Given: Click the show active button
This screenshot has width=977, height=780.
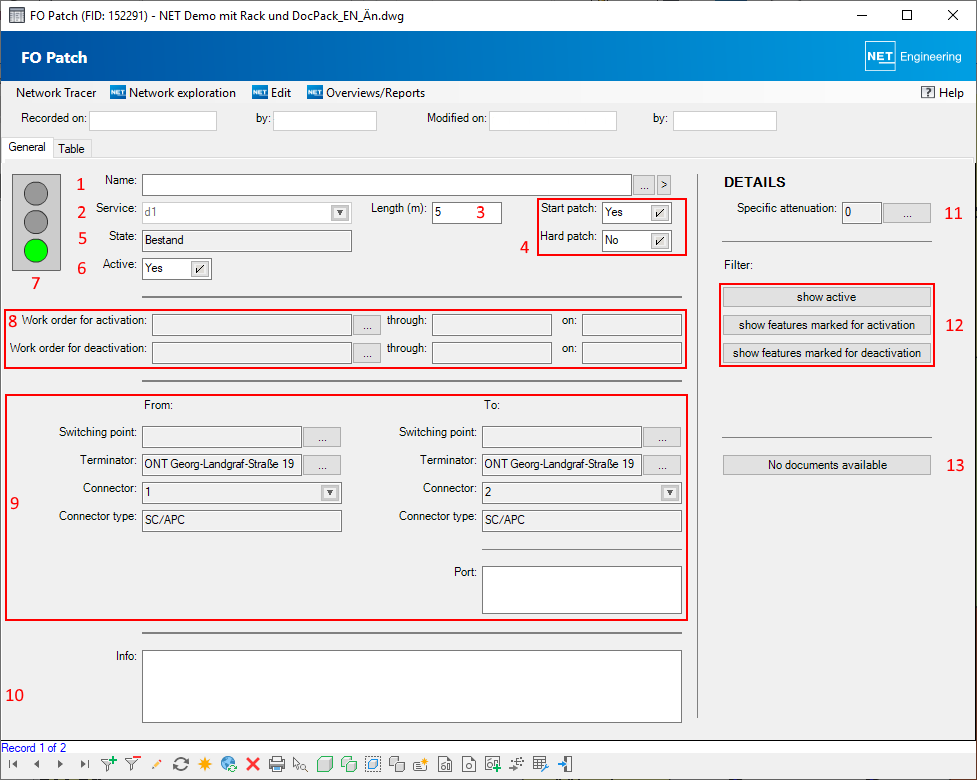Looking at the screenshot, I should click(x=827, y=297).
